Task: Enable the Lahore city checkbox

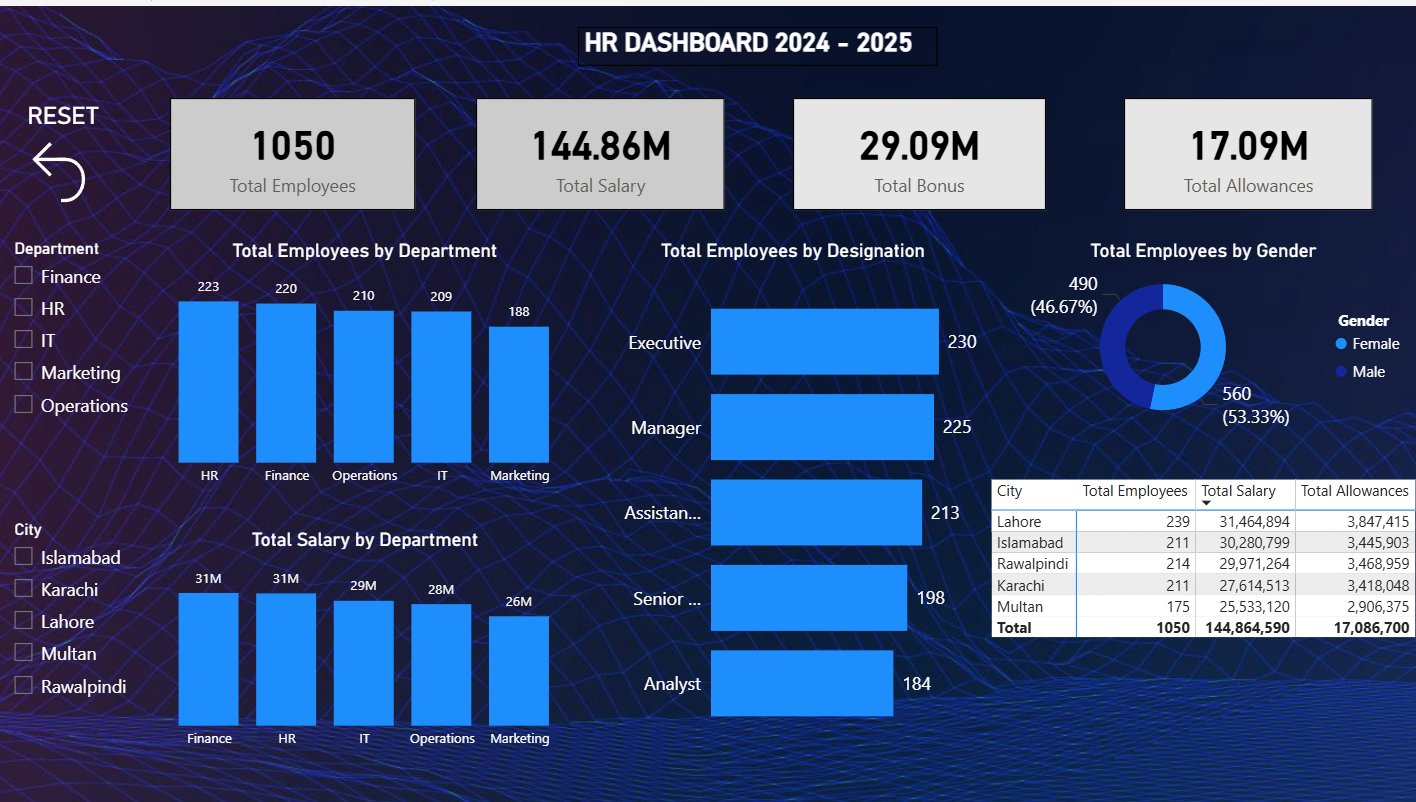Action: (x=23, y=621)
